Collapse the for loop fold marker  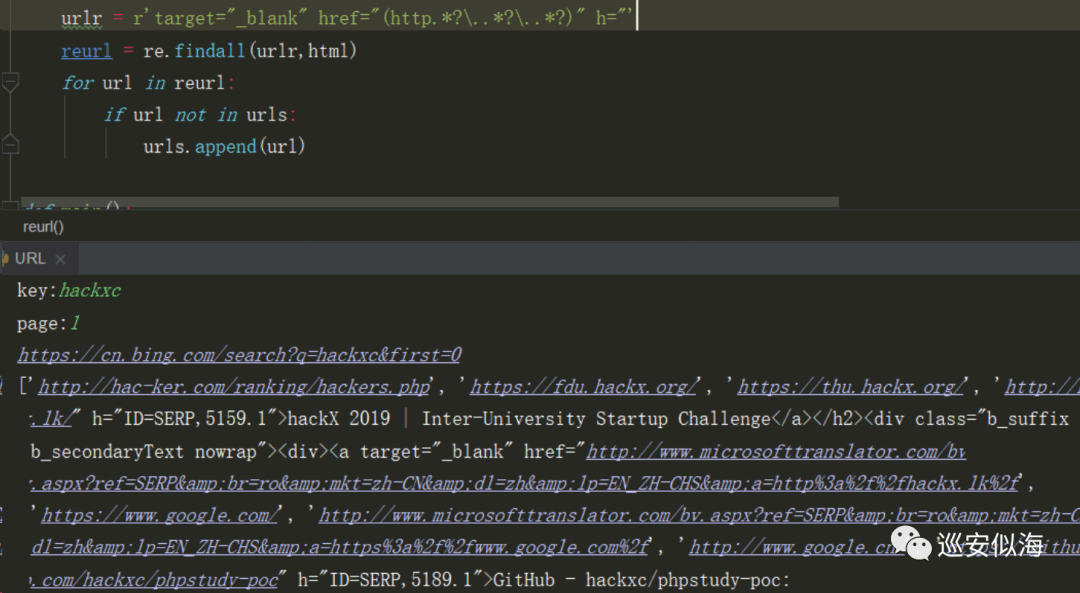tap(10, 83)
